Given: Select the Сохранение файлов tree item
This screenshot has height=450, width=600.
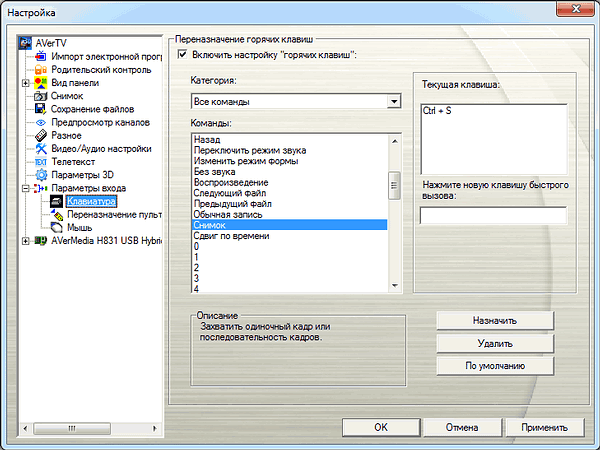Looking at the screenshot, I should (93, 109).
